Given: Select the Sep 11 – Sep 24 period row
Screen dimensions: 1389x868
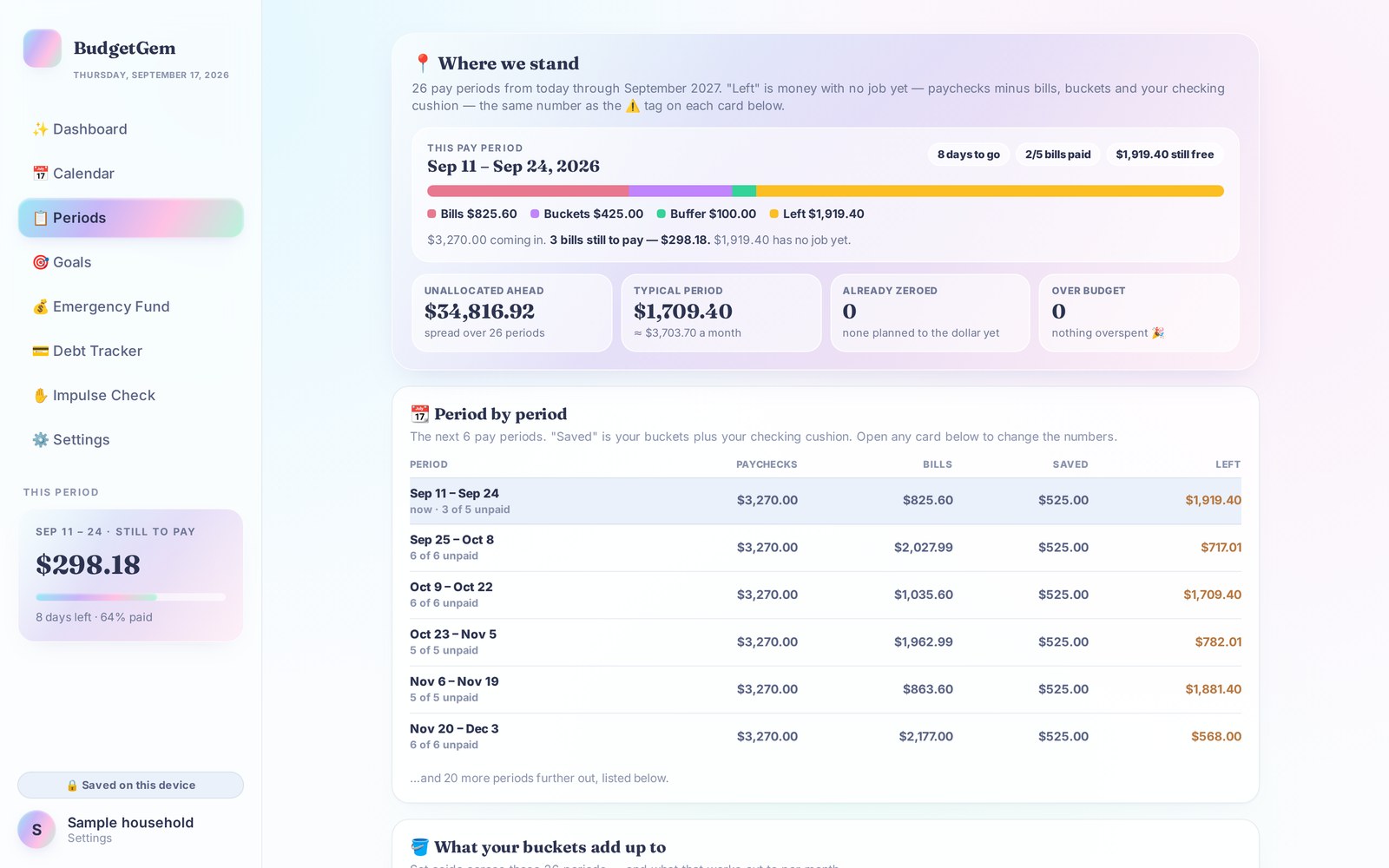Looking at the screenshot, I should point(826,501).
